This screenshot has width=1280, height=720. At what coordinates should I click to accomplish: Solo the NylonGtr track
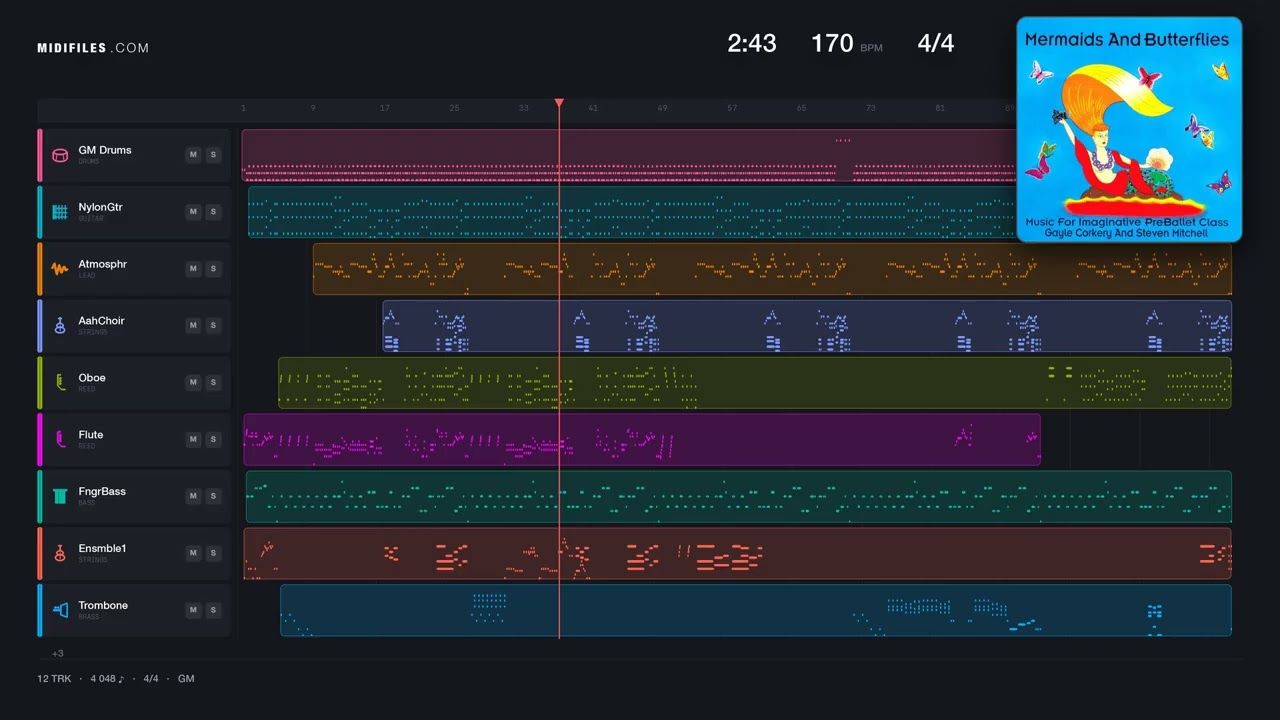pos(213,212)
